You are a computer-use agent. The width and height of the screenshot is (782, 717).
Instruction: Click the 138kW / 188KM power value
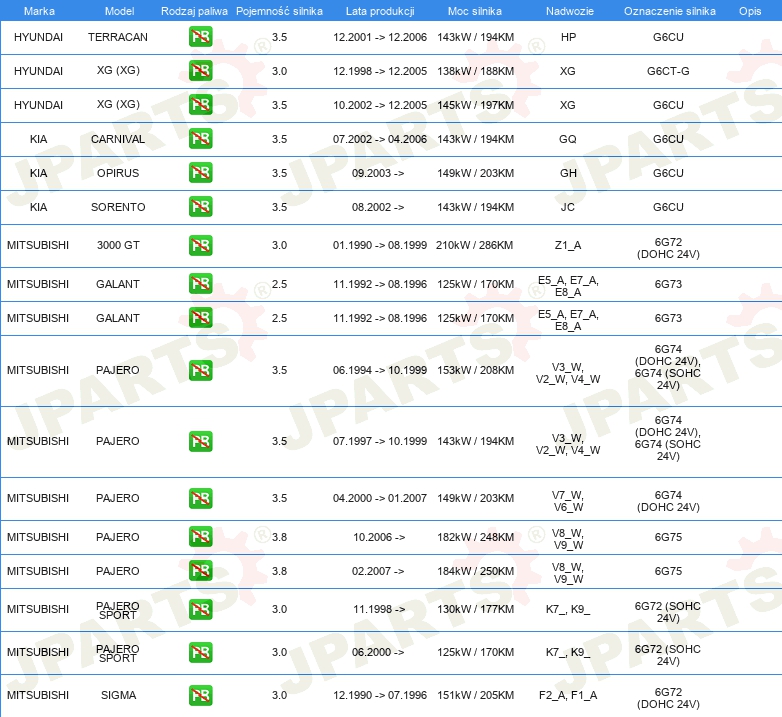pyautogui.click(x=475, y=71)
